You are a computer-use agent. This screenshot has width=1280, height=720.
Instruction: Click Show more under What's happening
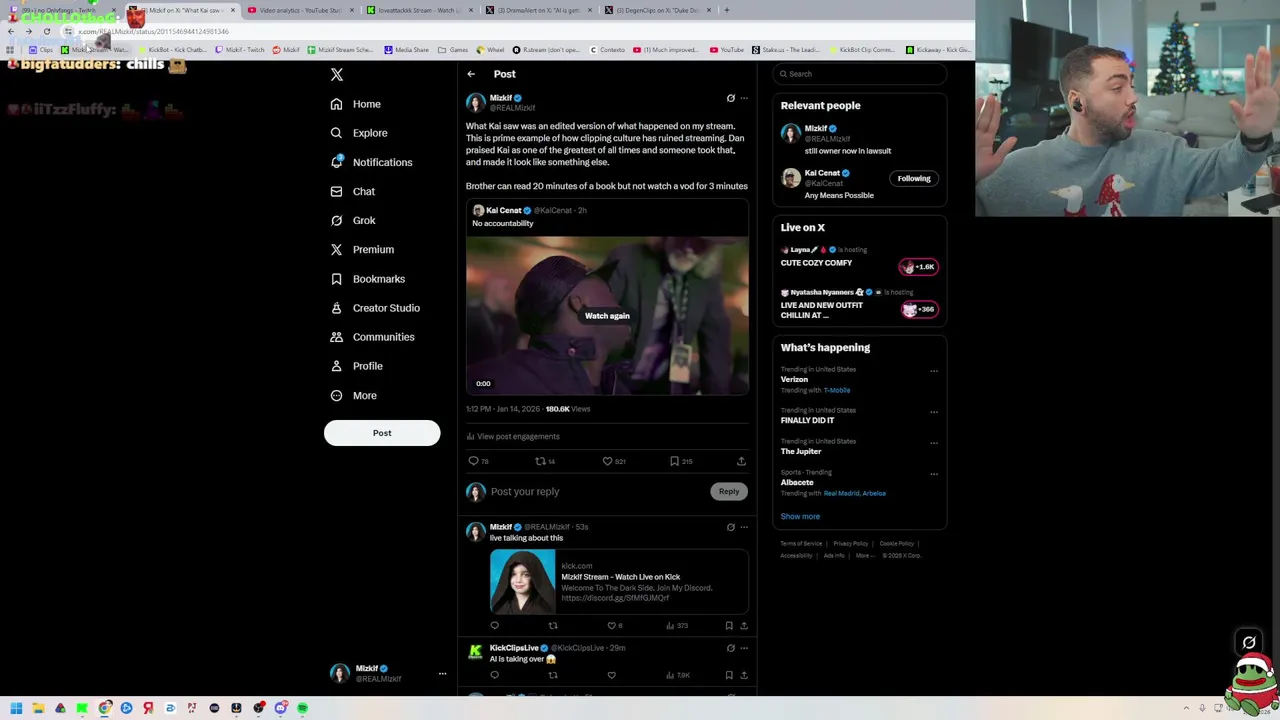tap(800, 517)
